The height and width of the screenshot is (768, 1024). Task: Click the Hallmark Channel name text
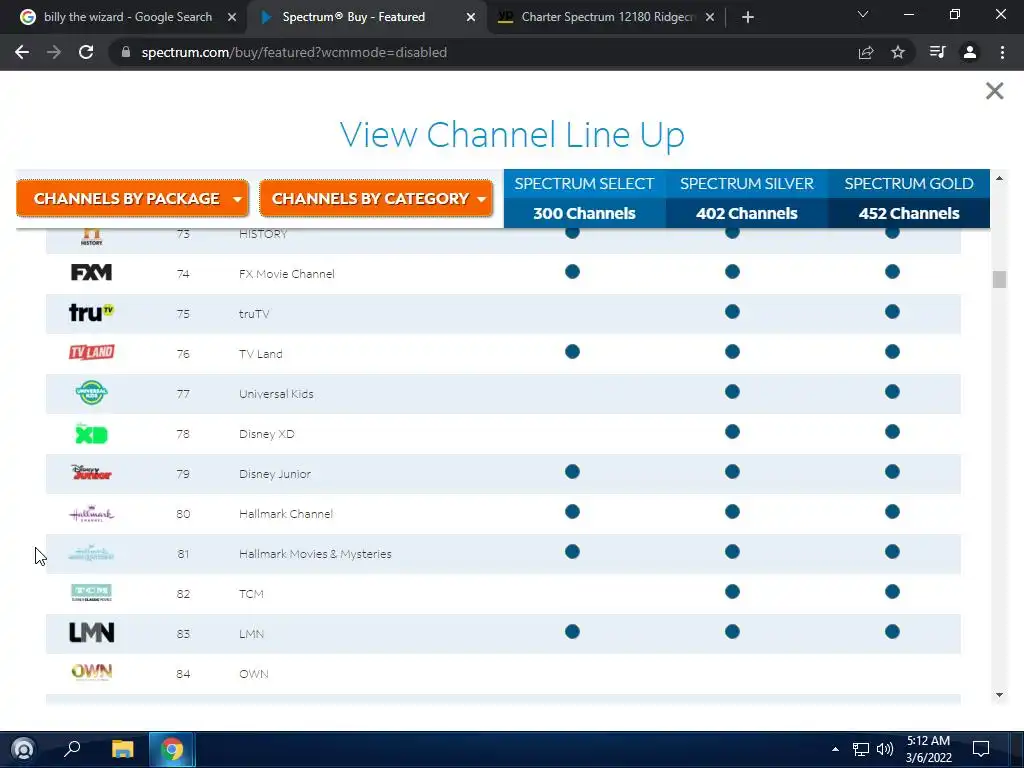pos(286,513)
